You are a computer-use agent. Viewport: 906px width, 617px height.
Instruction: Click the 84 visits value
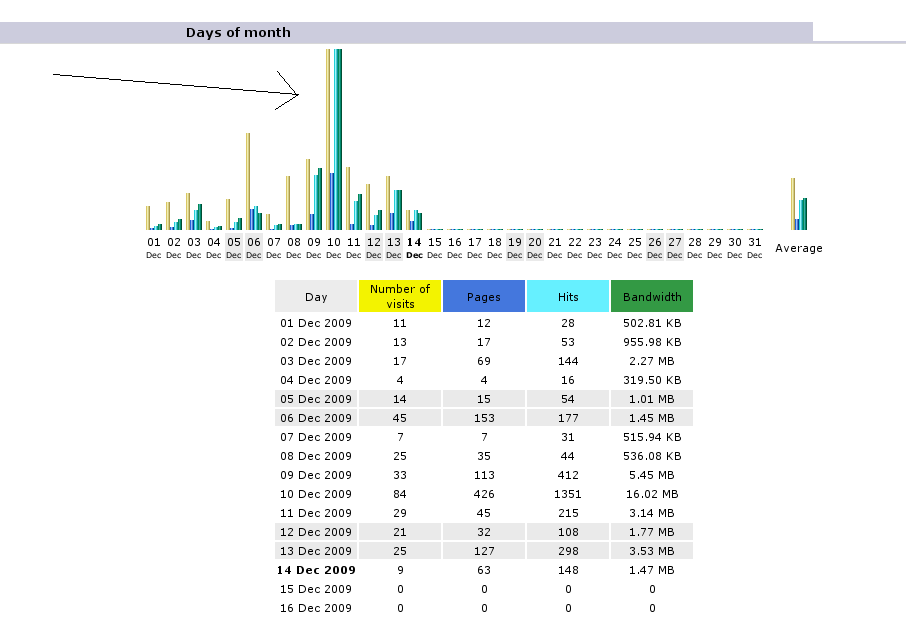pyautogui.click(x=400, y=495)
